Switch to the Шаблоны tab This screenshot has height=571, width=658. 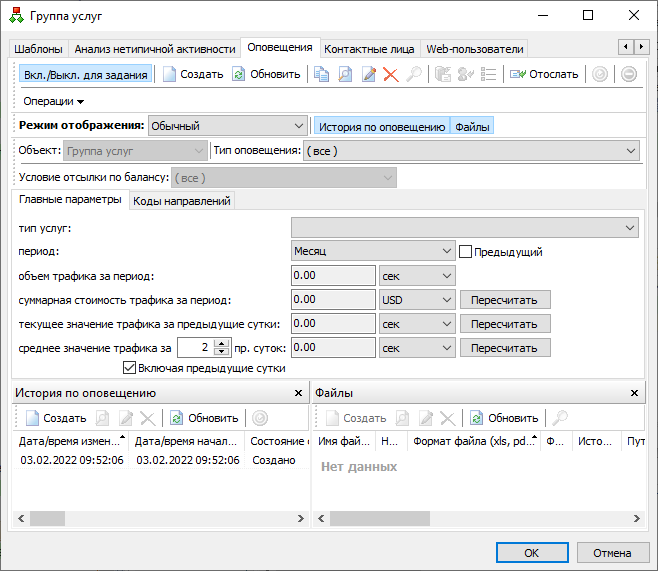tap(38, 49)
